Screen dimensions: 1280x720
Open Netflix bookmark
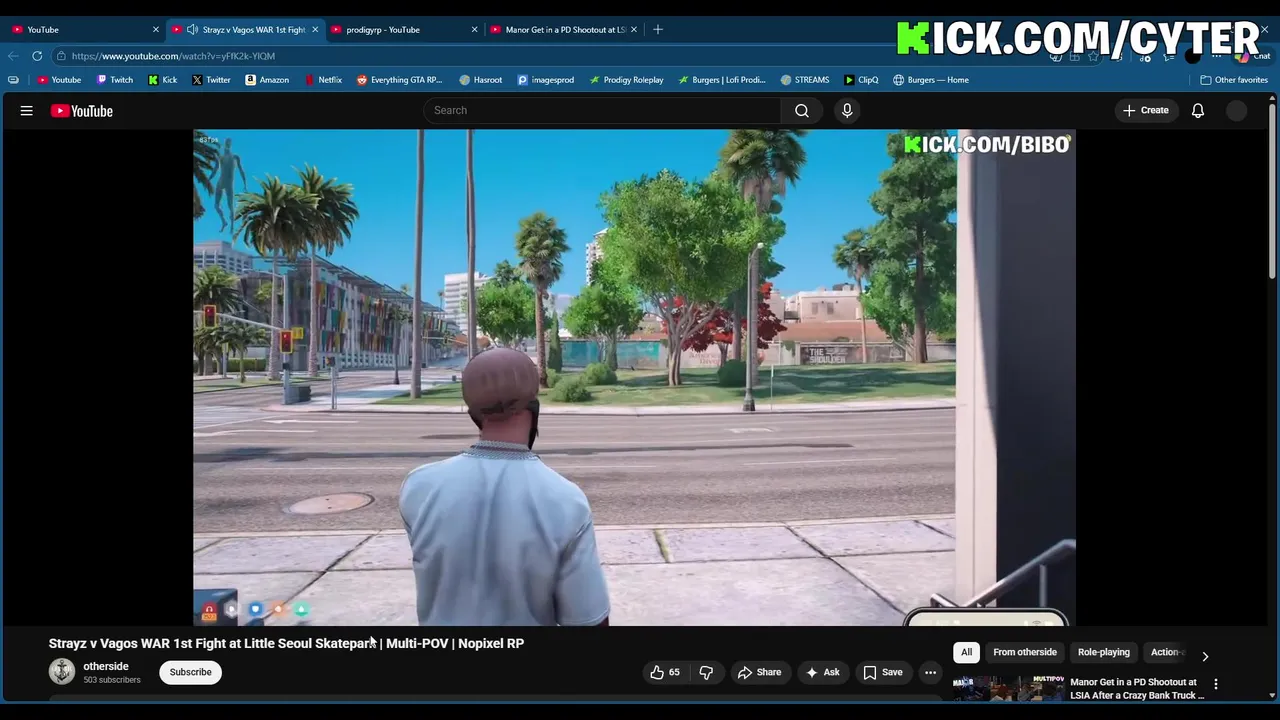tap(322, 80)
